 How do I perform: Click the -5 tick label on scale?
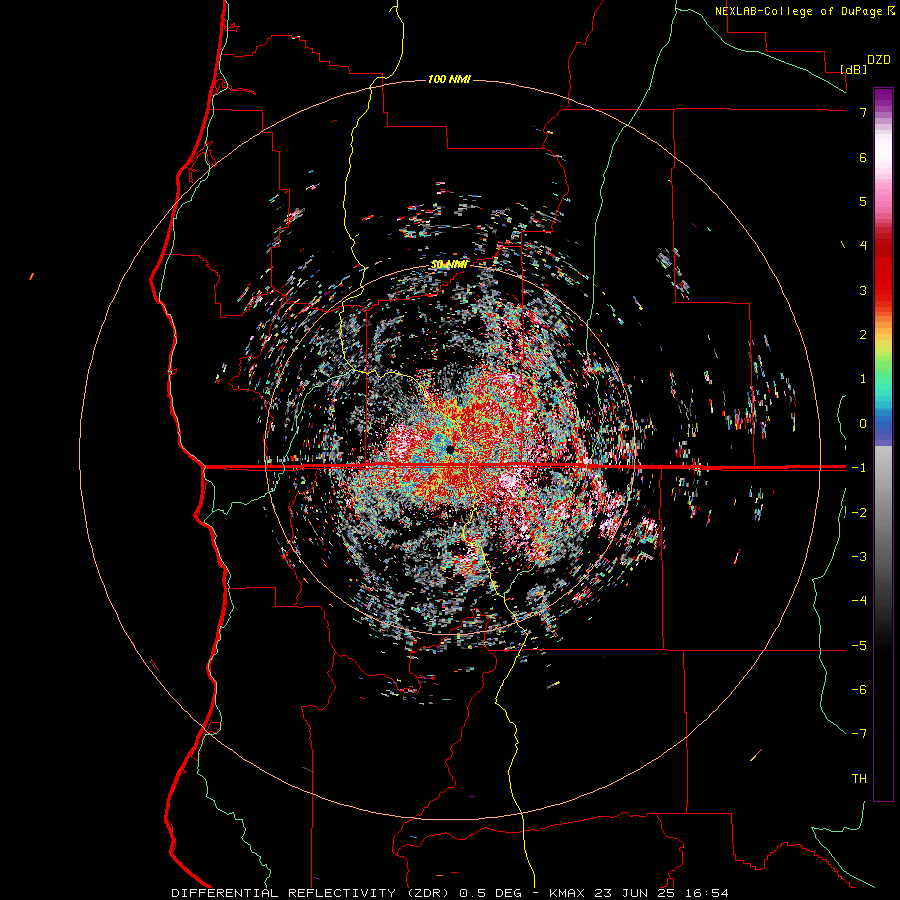click(859, 646)
